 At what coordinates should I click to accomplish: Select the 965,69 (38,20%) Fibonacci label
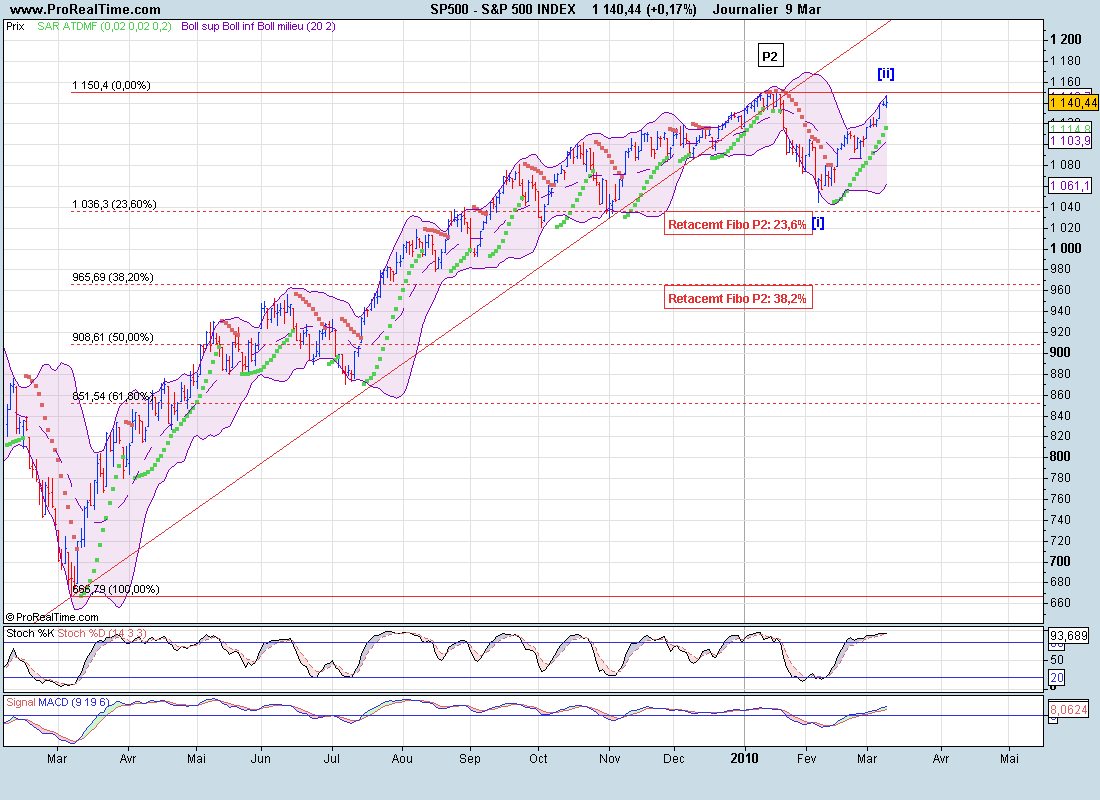click(x=112, y=278)
